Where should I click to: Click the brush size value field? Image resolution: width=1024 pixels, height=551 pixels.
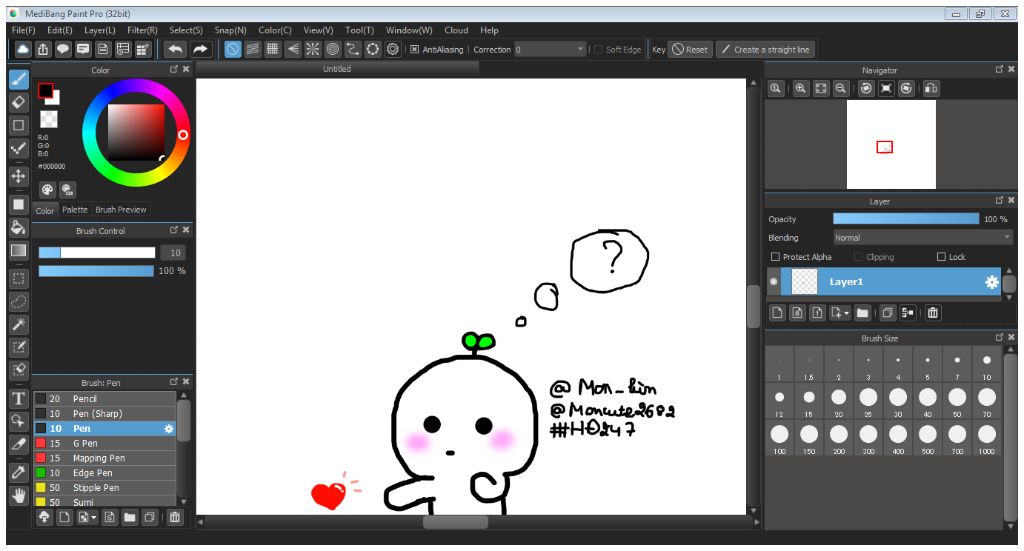click(x=174, y=253)
